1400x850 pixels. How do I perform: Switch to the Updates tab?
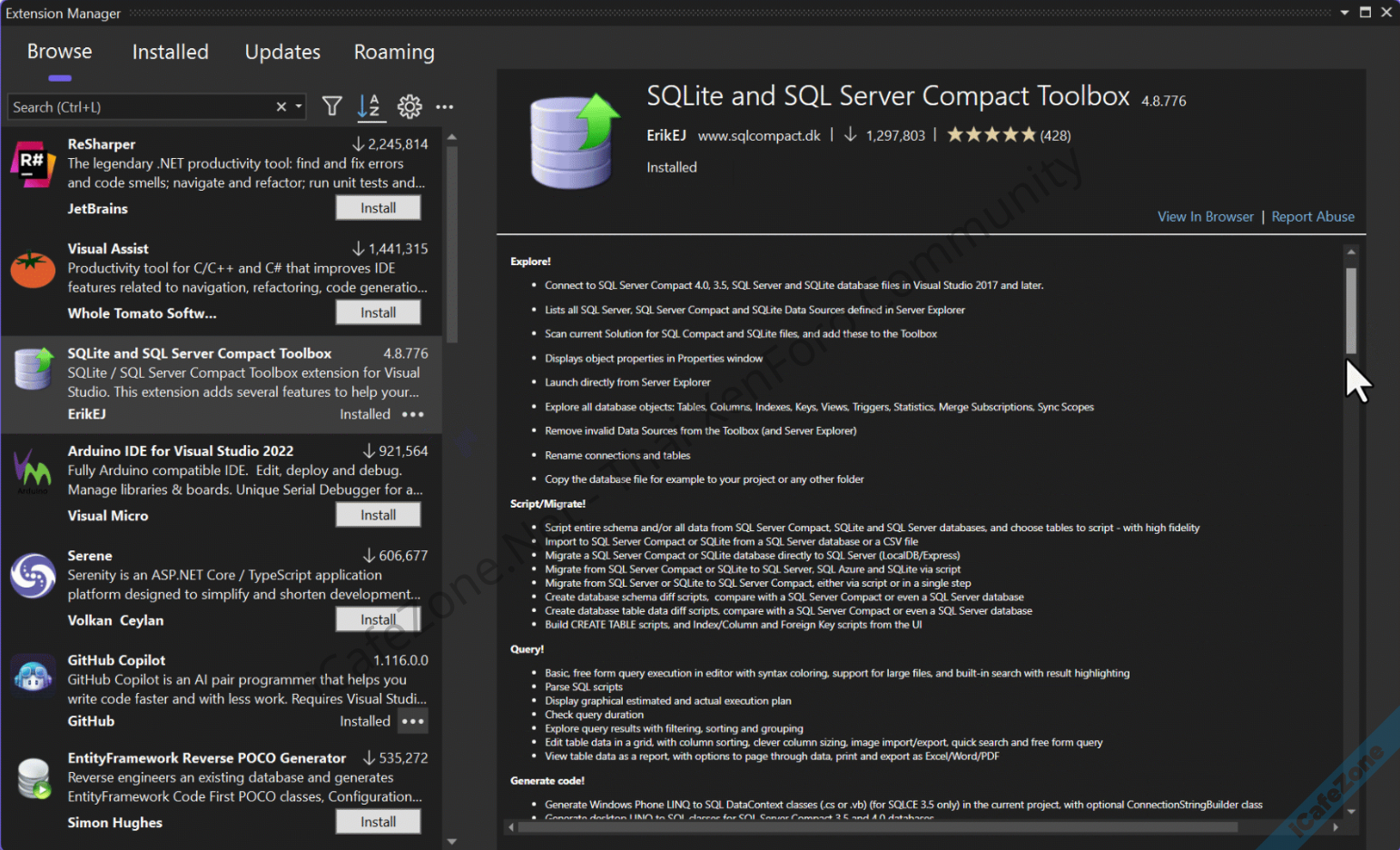pyautogui.click(x=282, y=53)
